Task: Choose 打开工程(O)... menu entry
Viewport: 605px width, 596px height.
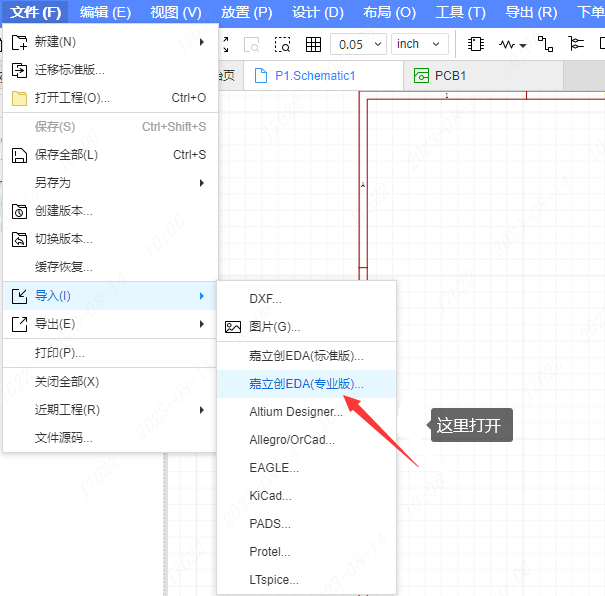Action: tap(110, 98)
